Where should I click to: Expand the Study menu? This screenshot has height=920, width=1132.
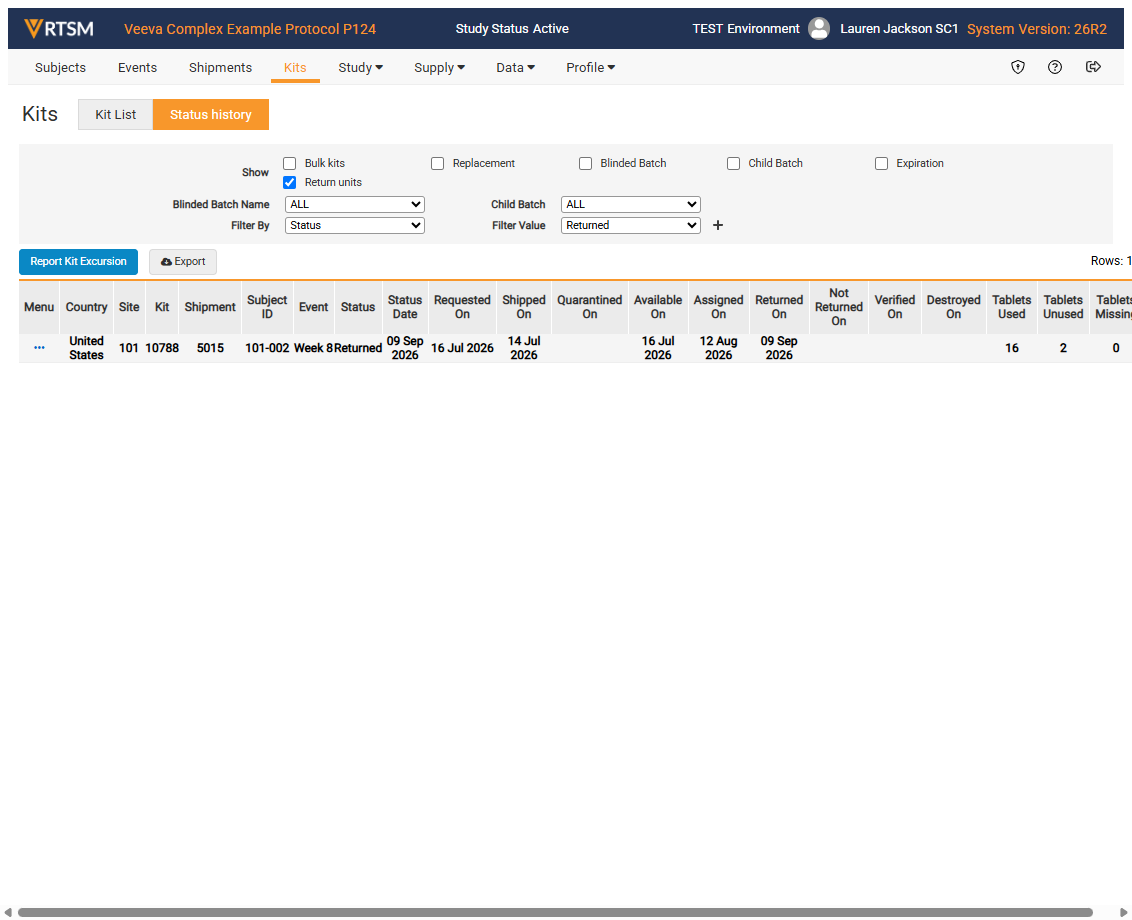(360, 67)
